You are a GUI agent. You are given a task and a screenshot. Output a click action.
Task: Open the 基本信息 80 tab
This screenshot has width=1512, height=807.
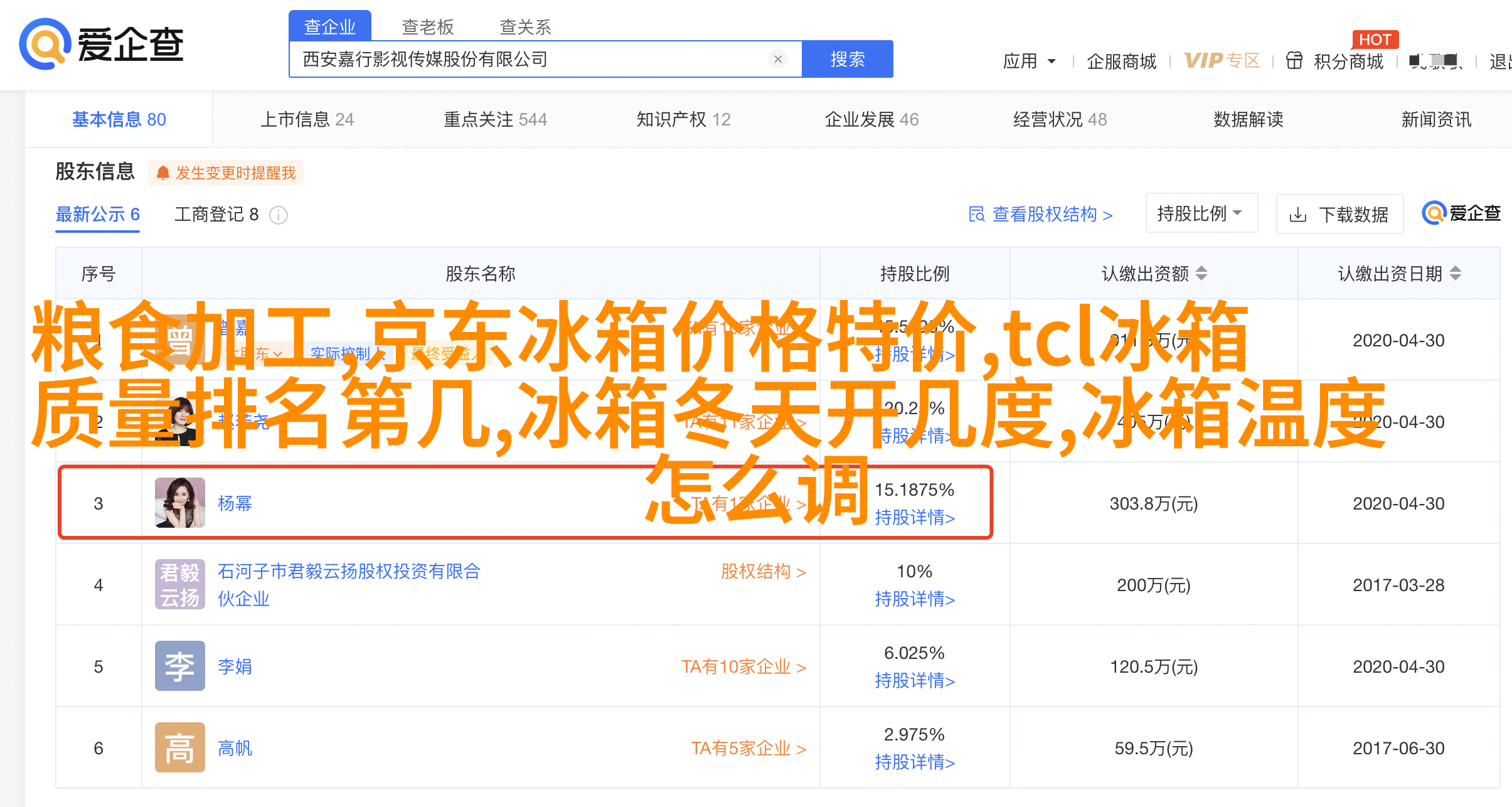(x=119, y=119)
